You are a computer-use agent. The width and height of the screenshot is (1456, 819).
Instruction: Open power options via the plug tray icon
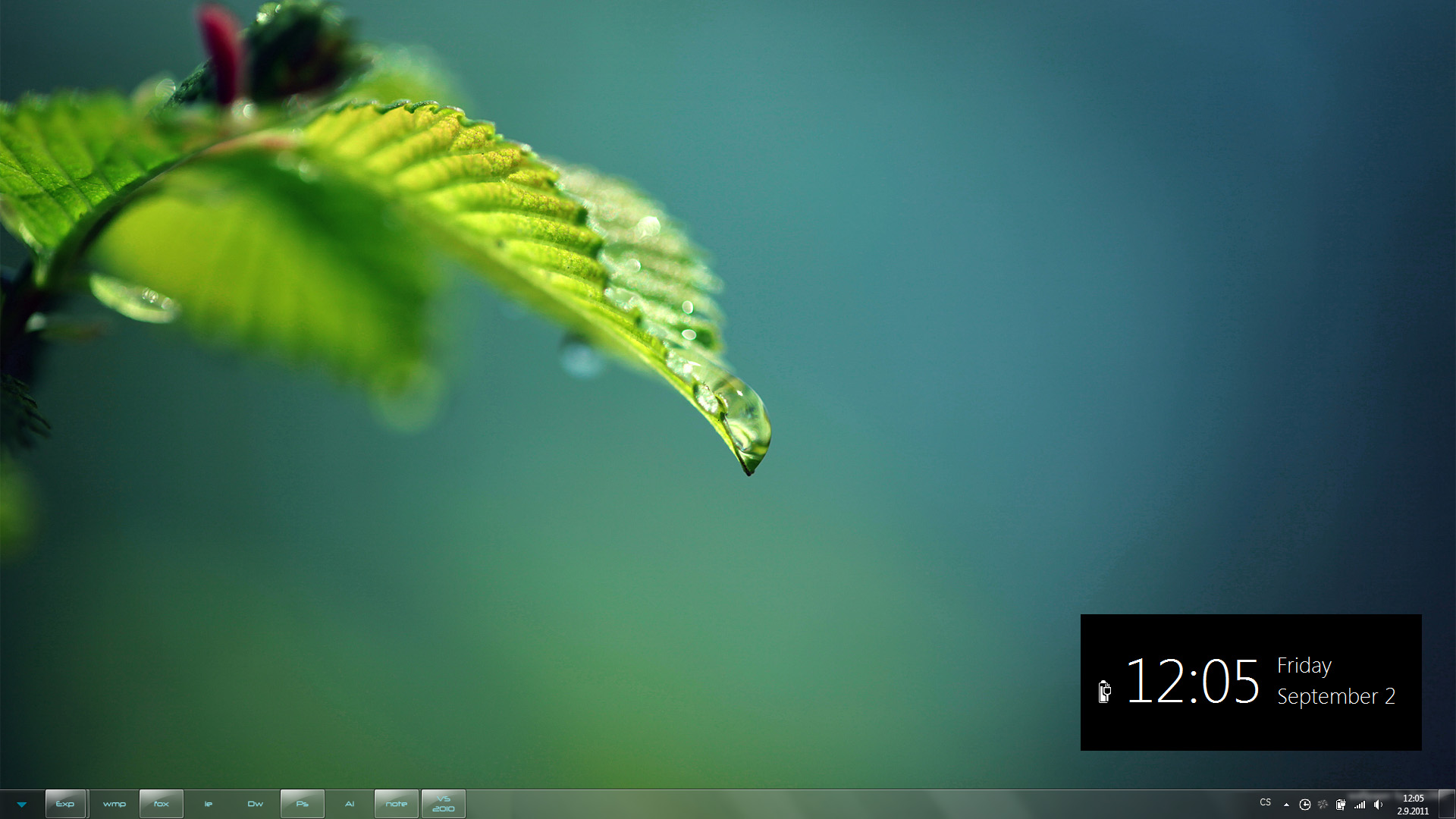1341,805
